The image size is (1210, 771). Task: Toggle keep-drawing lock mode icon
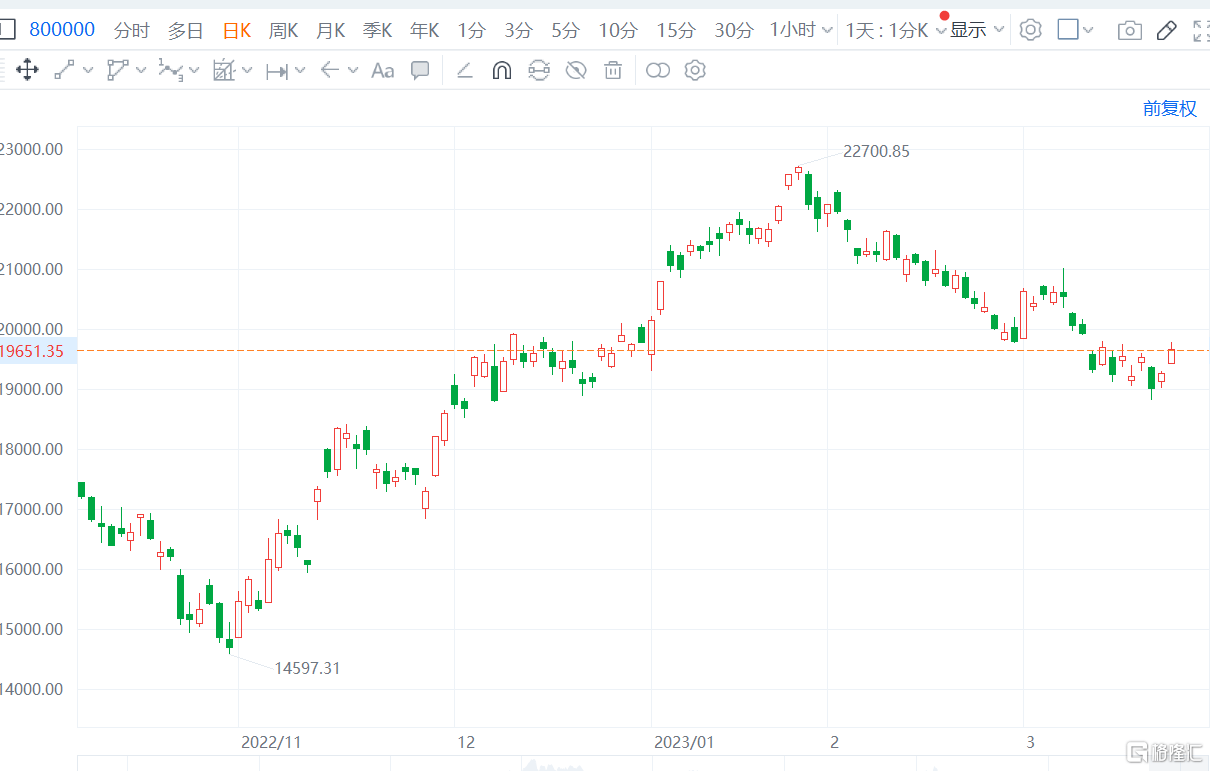coord(539,70)
